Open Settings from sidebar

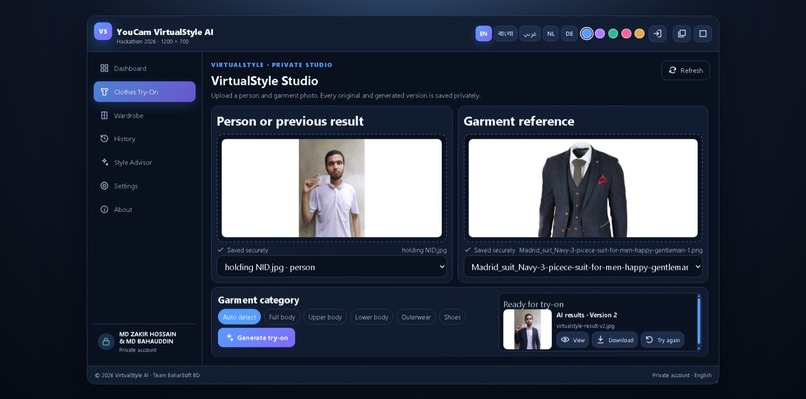144,186
